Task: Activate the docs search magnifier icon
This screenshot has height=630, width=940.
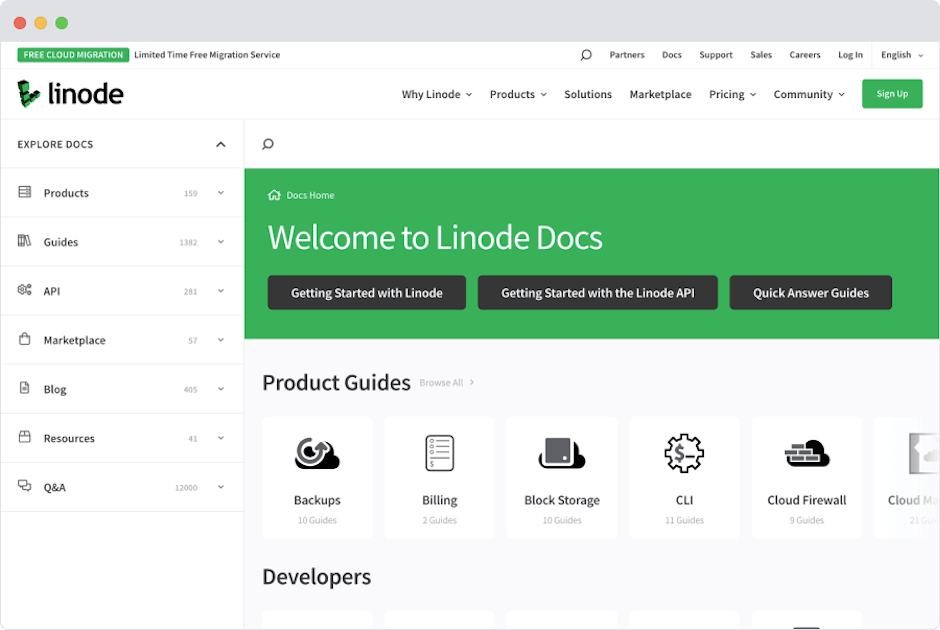Action: (267, 143)
